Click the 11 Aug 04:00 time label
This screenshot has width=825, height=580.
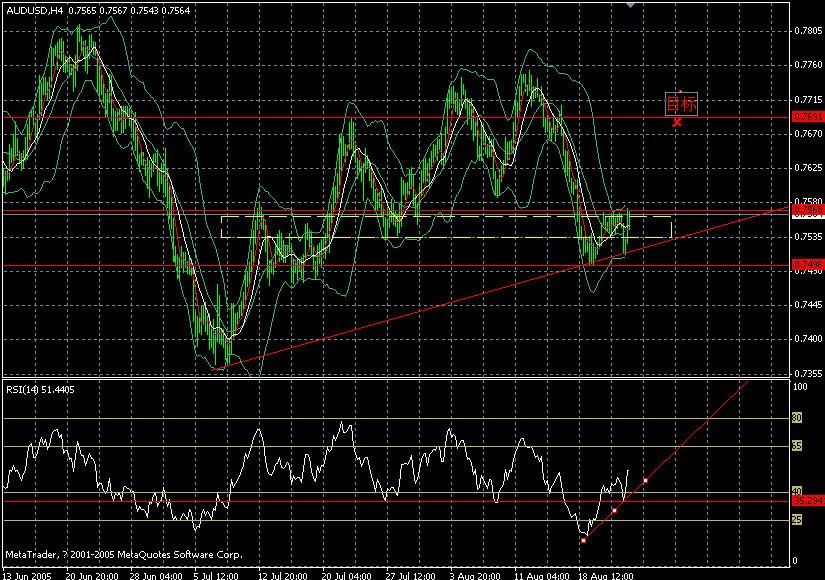(x=541, y=575)
